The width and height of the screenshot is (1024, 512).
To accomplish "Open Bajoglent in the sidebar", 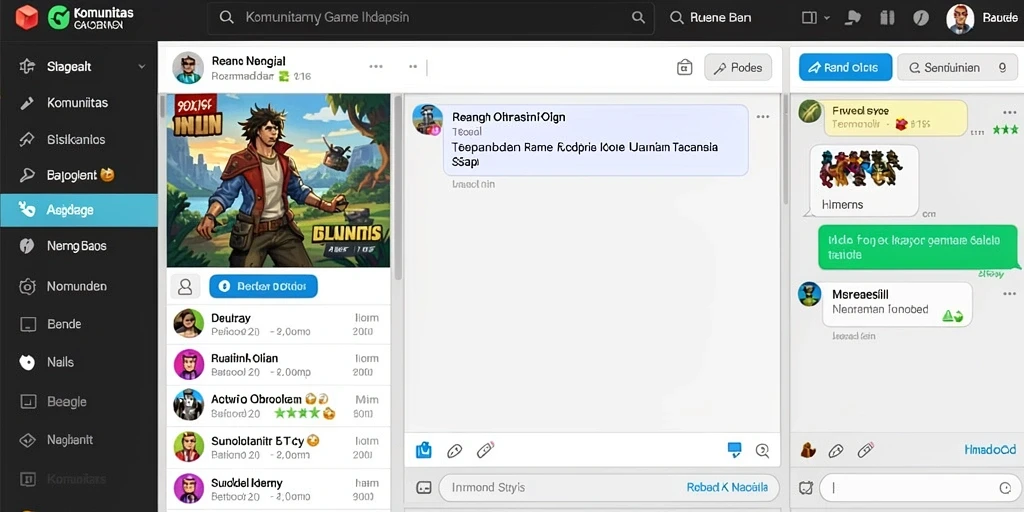I will (x=79, y=174).
